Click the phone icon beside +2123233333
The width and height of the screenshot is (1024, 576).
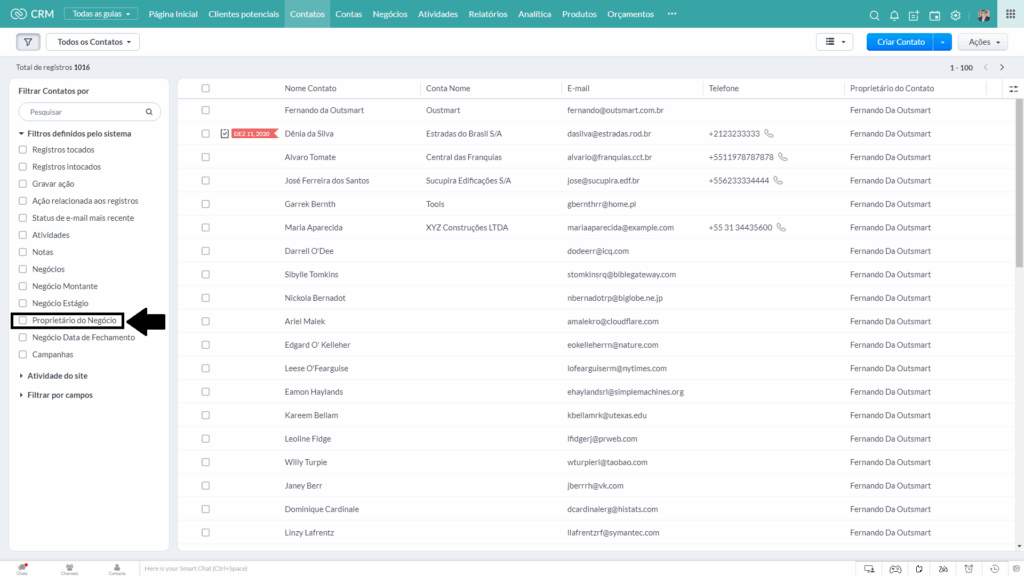[x=769, y=133]
